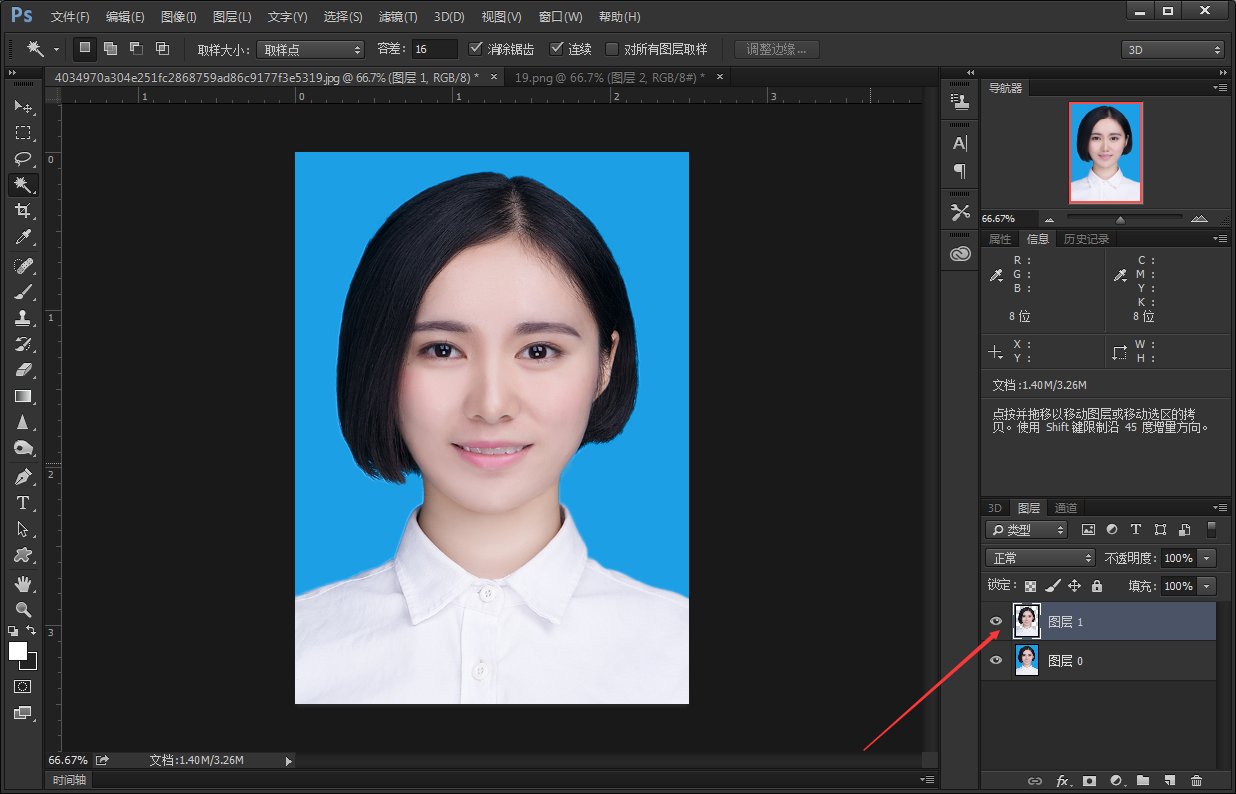Expand the 不透明度 opacity dropdown arrow
1236x794 pixels.
coord(1208,558)
